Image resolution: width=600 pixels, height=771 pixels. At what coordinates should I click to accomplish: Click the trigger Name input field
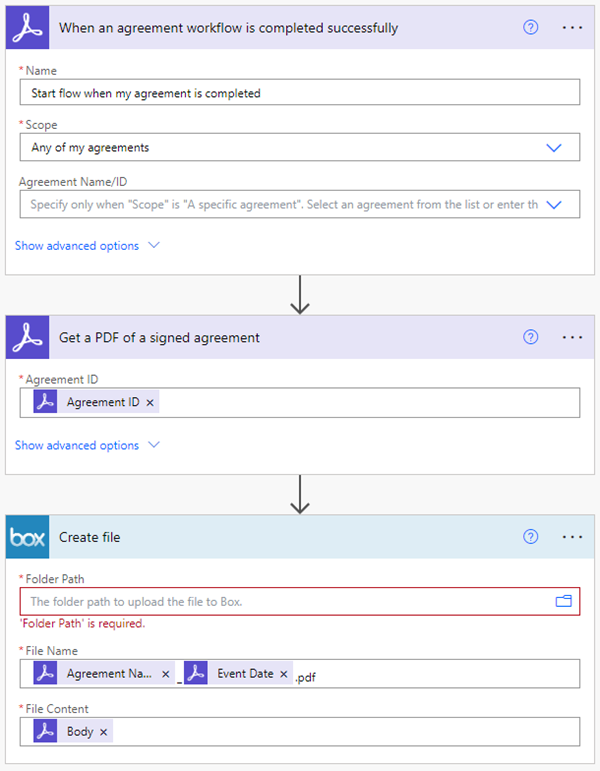click(300, 93)
